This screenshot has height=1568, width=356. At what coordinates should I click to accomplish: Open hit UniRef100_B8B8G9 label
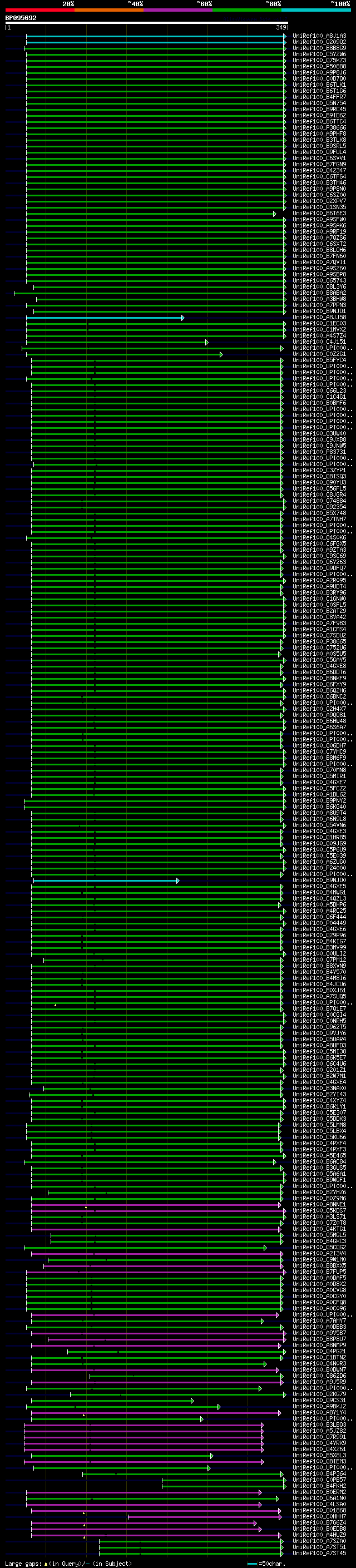(x=319, y=48)
